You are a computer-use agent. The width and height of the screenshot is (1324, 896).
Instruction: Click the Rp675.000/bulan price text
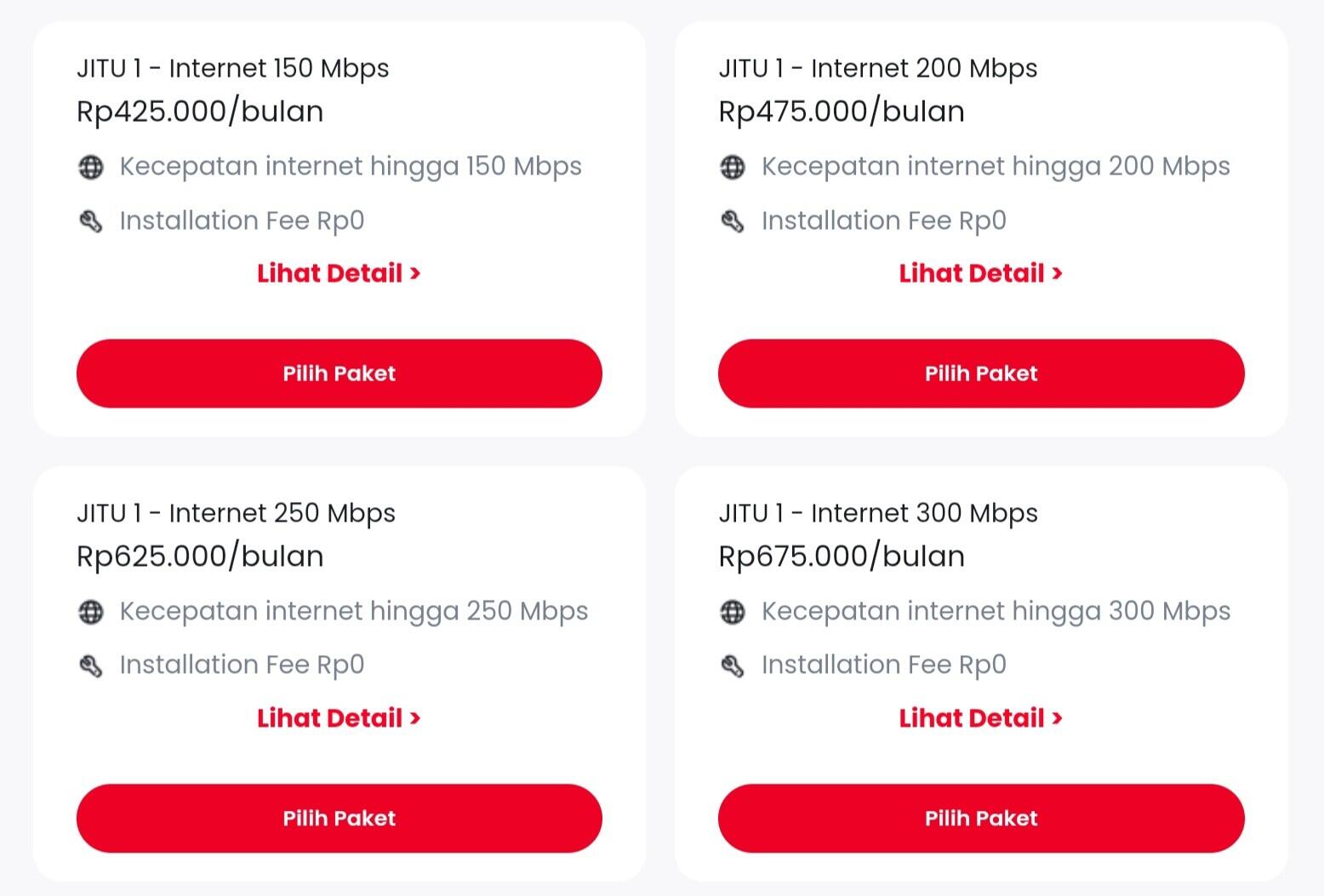[841, 556]
